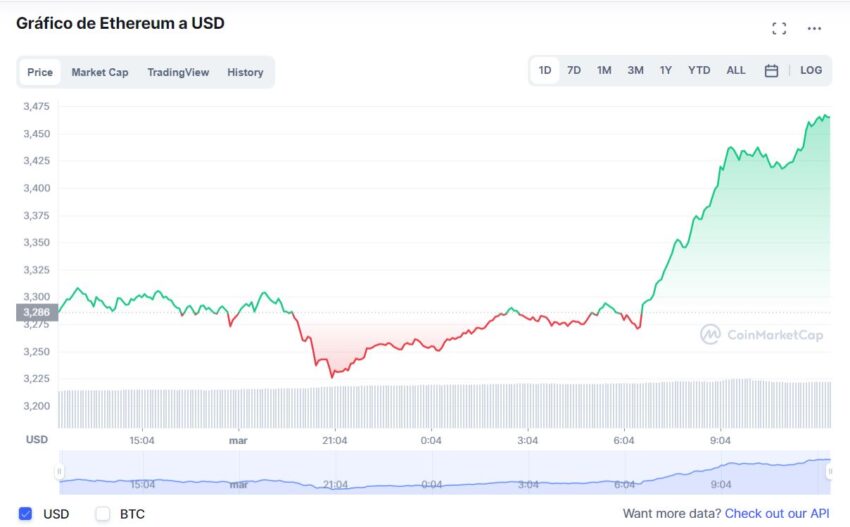Open the TradingView tab
This screenshot has height=527, width=850.
point(178,72)
